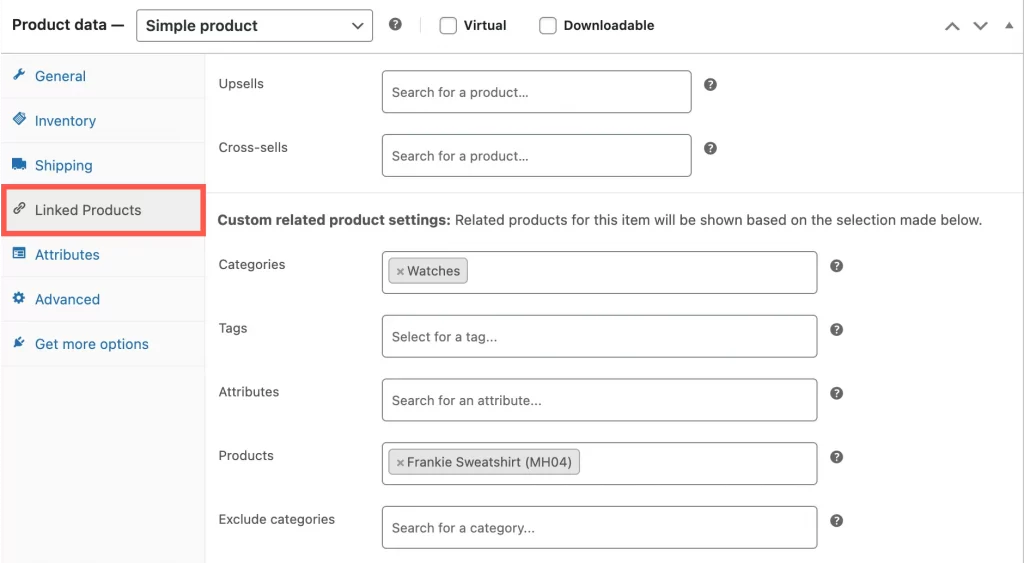Click the Cross-sells help tooltip icon
This screenshot has height=563, width=1024.
coord(711,148)
